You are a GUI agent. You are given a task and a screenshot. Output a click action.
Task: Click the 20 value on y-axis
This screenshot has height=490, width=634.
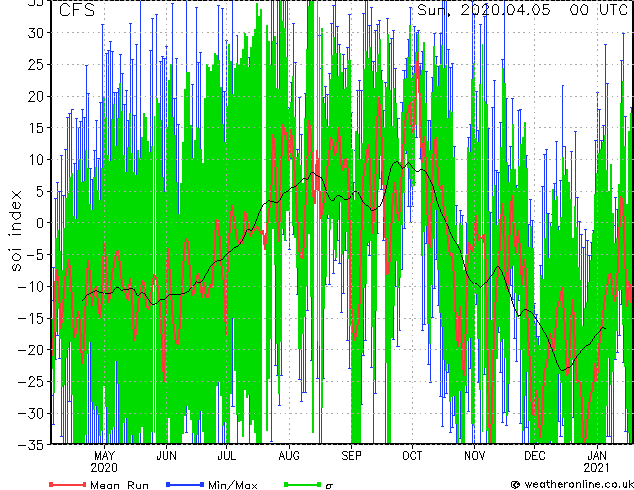tap(36, 96)
